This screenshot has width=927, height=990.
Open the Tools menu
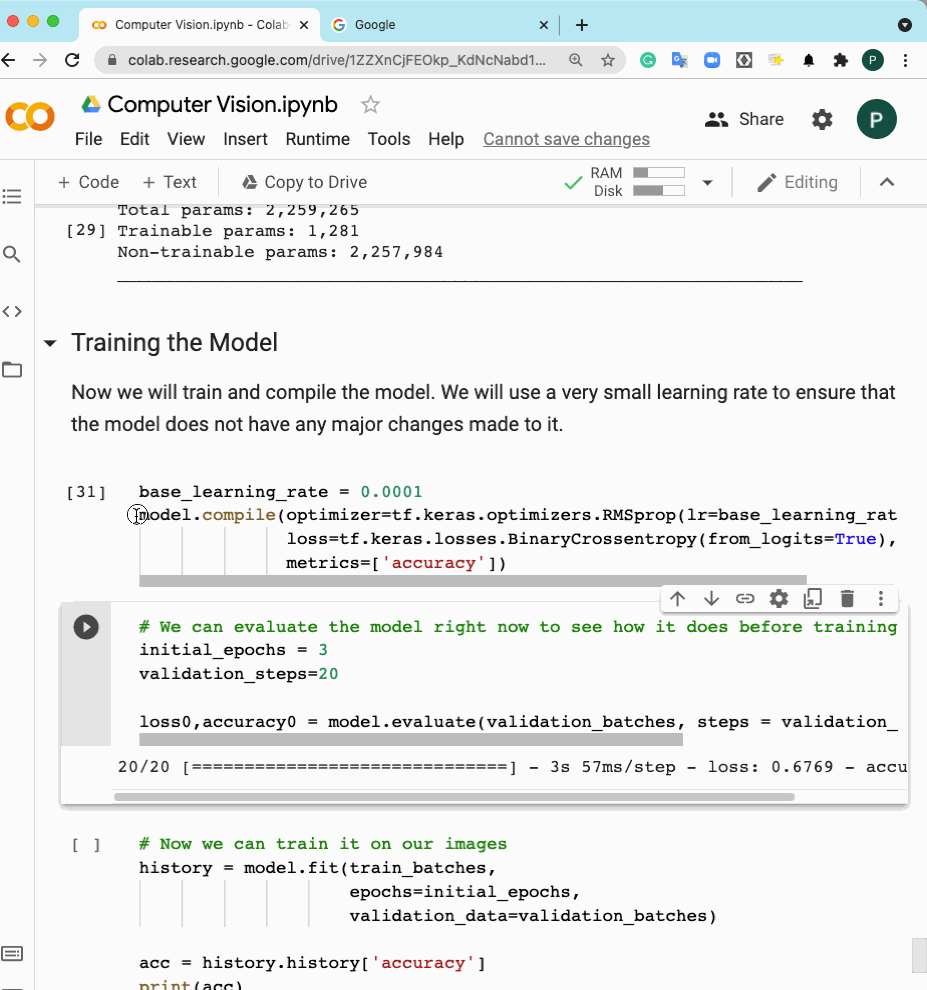point(389,139)
